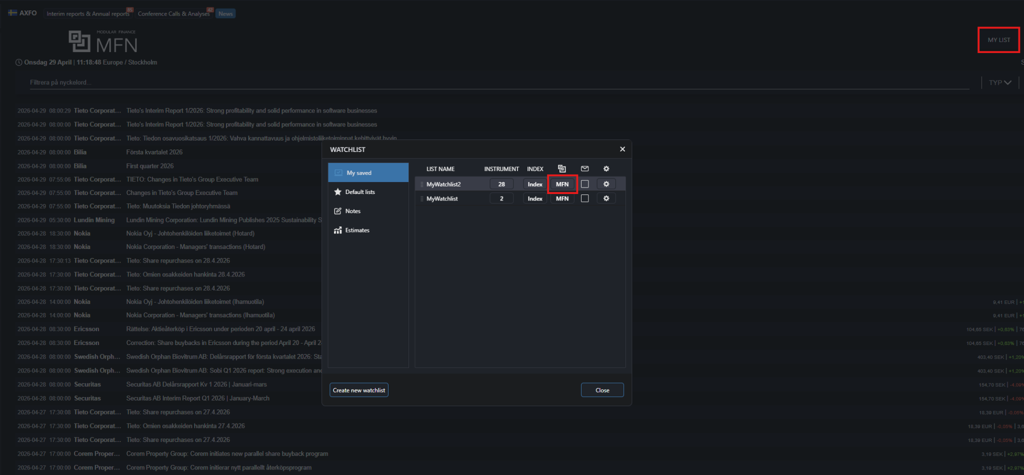The height and width of the screenshot is (475, 1024).
Task: Click the envelope icon in watchlist header
Action: tap(585, 168)
